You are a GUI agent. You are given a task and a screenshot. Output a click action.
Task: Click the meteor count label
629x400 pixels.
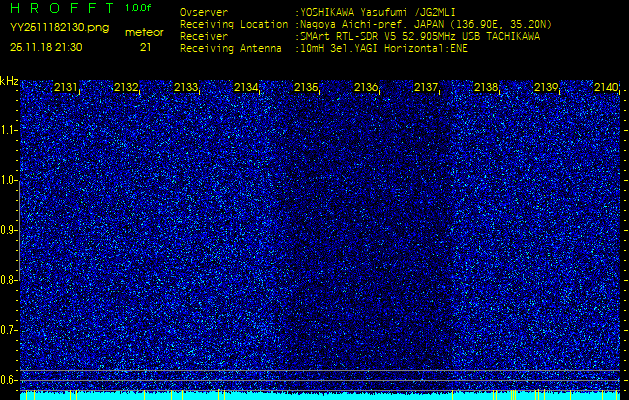(144, 33)
